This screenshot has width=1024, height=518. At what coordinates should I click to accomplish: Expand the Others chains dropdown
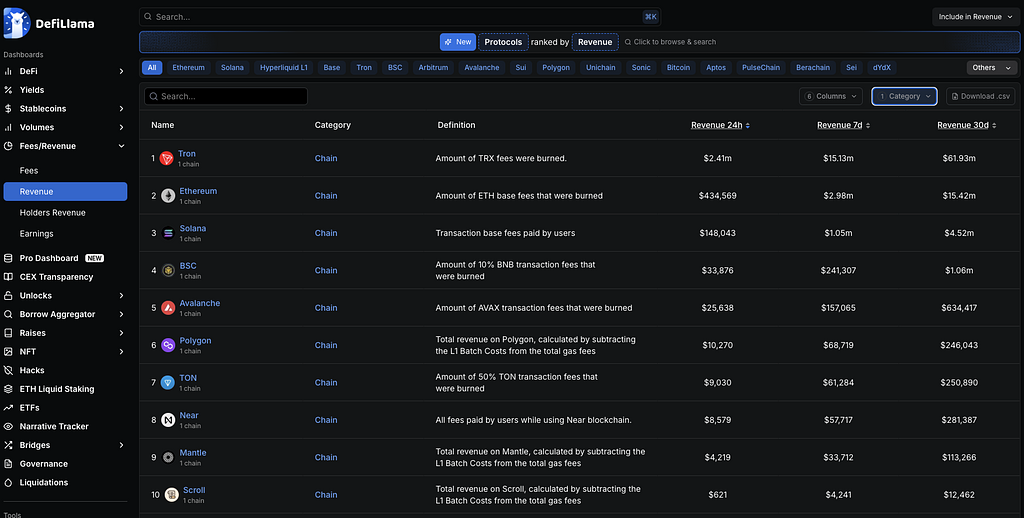point(991,68)
